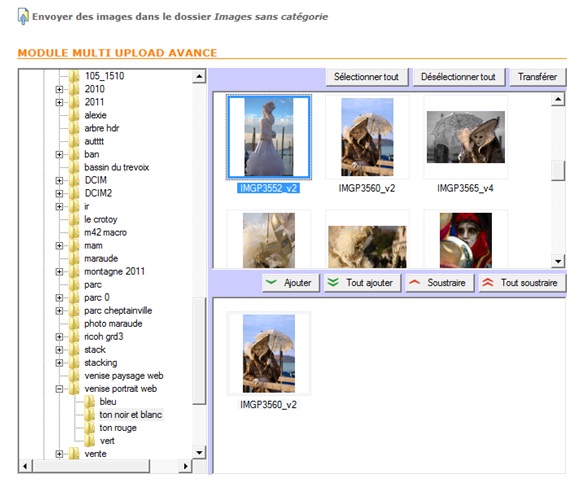The height and width of the screenshot is (498, 581).
Task: Select the IMGP3565_v4 black and white thumbnail
Action: coord(465,137)
